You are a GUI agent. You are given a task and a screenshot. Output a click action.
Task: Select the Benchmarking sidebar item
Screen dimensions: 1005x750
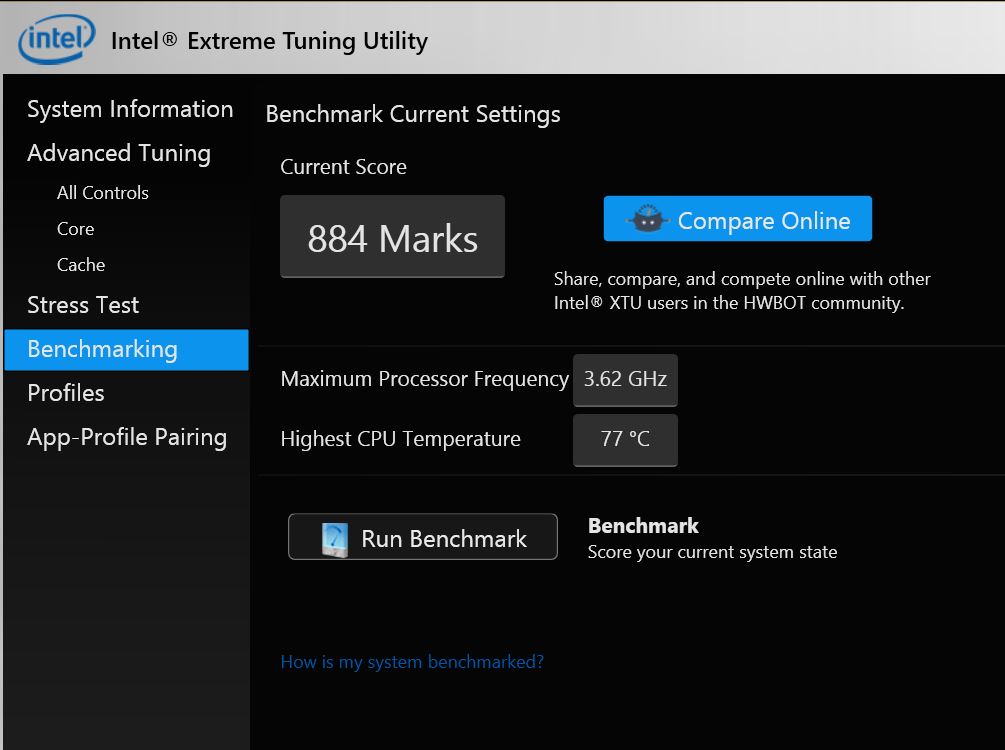coord(126,349)
